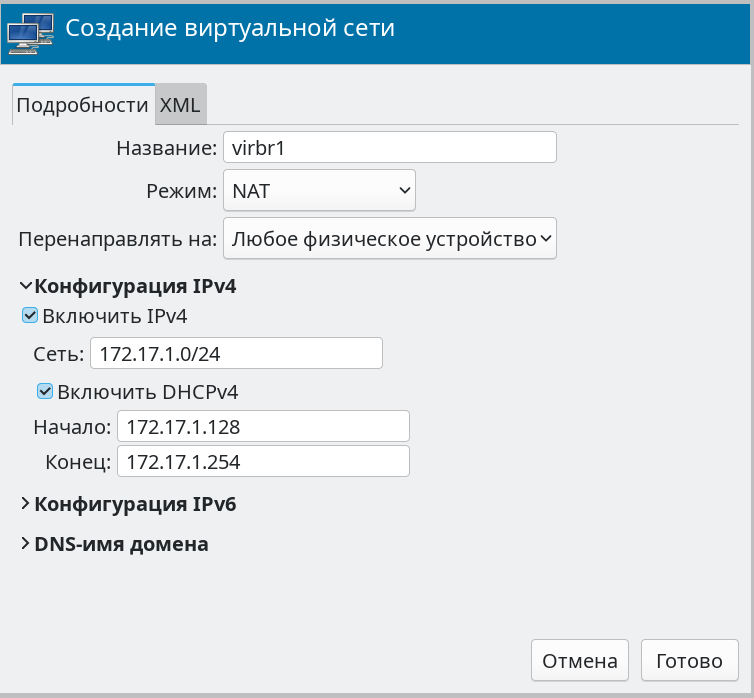Open the Перенаправлять на dropdown
Screen dimensions: 754x698
(389, 239)
